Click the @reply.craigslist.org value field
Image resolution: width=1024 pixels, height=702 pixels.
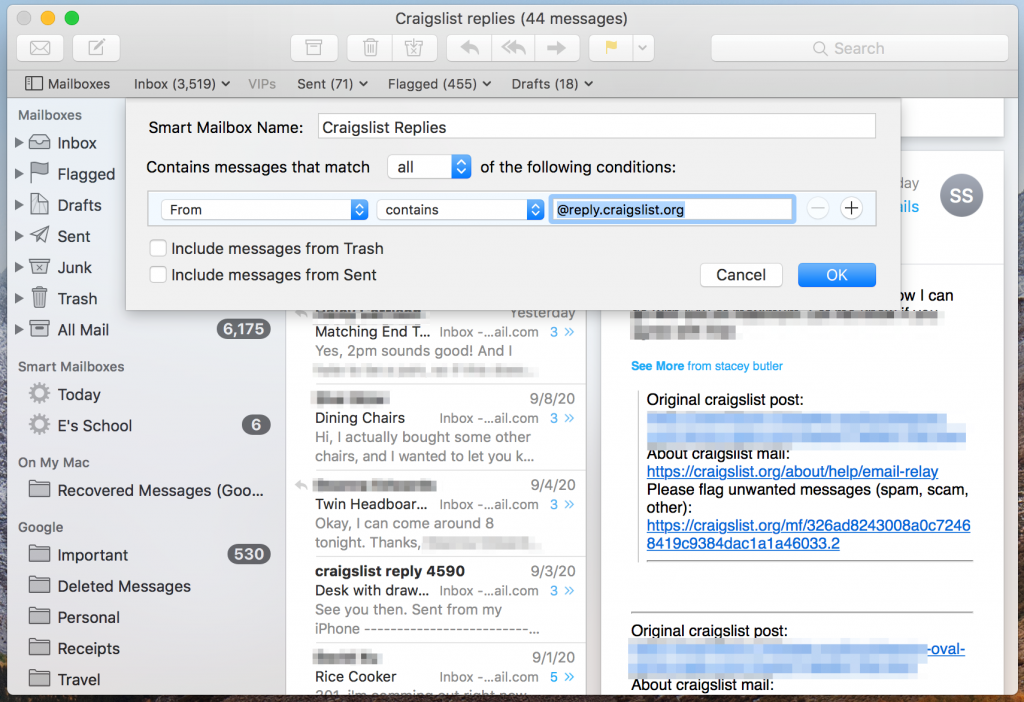pos(672,210)
